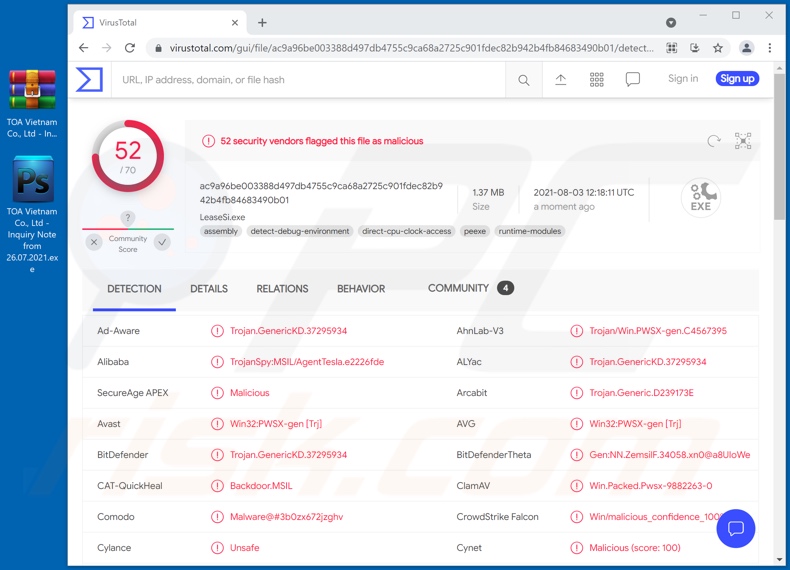
Task: Click the reanalyze refresh icon
Action: pos(713,141)
